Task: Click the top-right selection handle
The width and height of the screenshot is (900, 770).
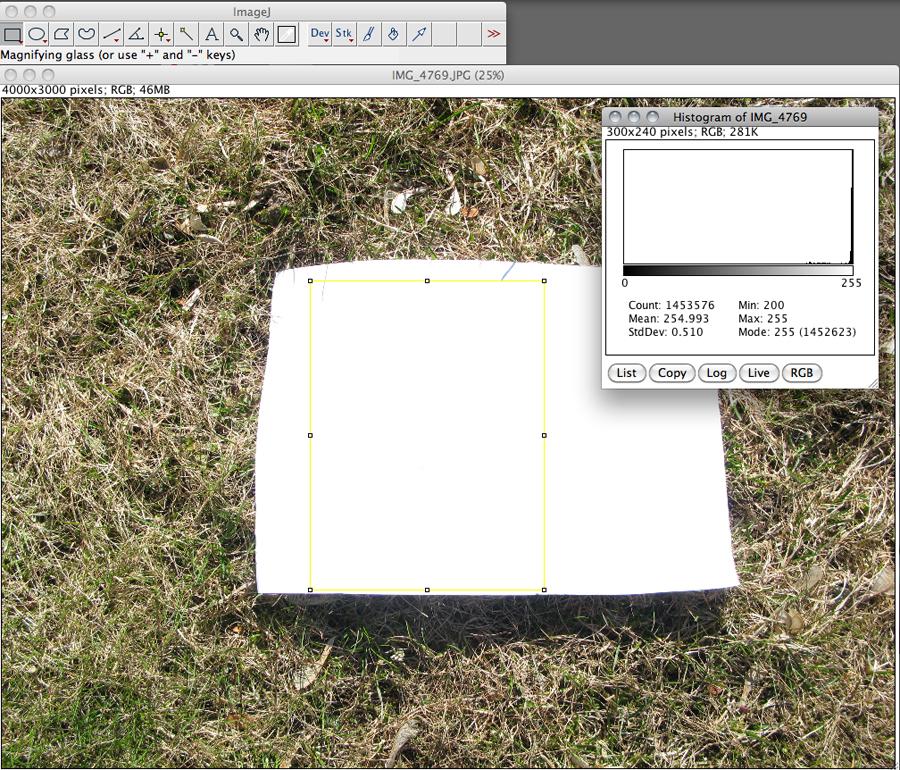Action: 544,281
